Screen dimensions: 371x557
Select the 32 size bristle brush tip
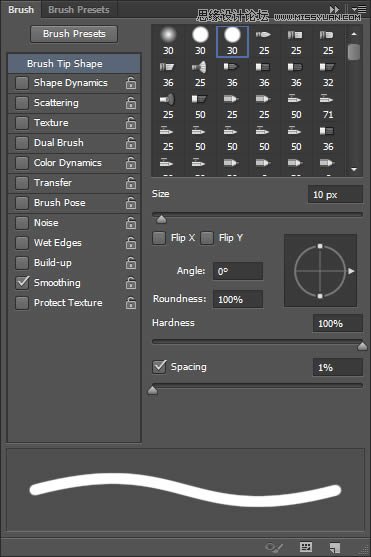click(x=328, y=74)
